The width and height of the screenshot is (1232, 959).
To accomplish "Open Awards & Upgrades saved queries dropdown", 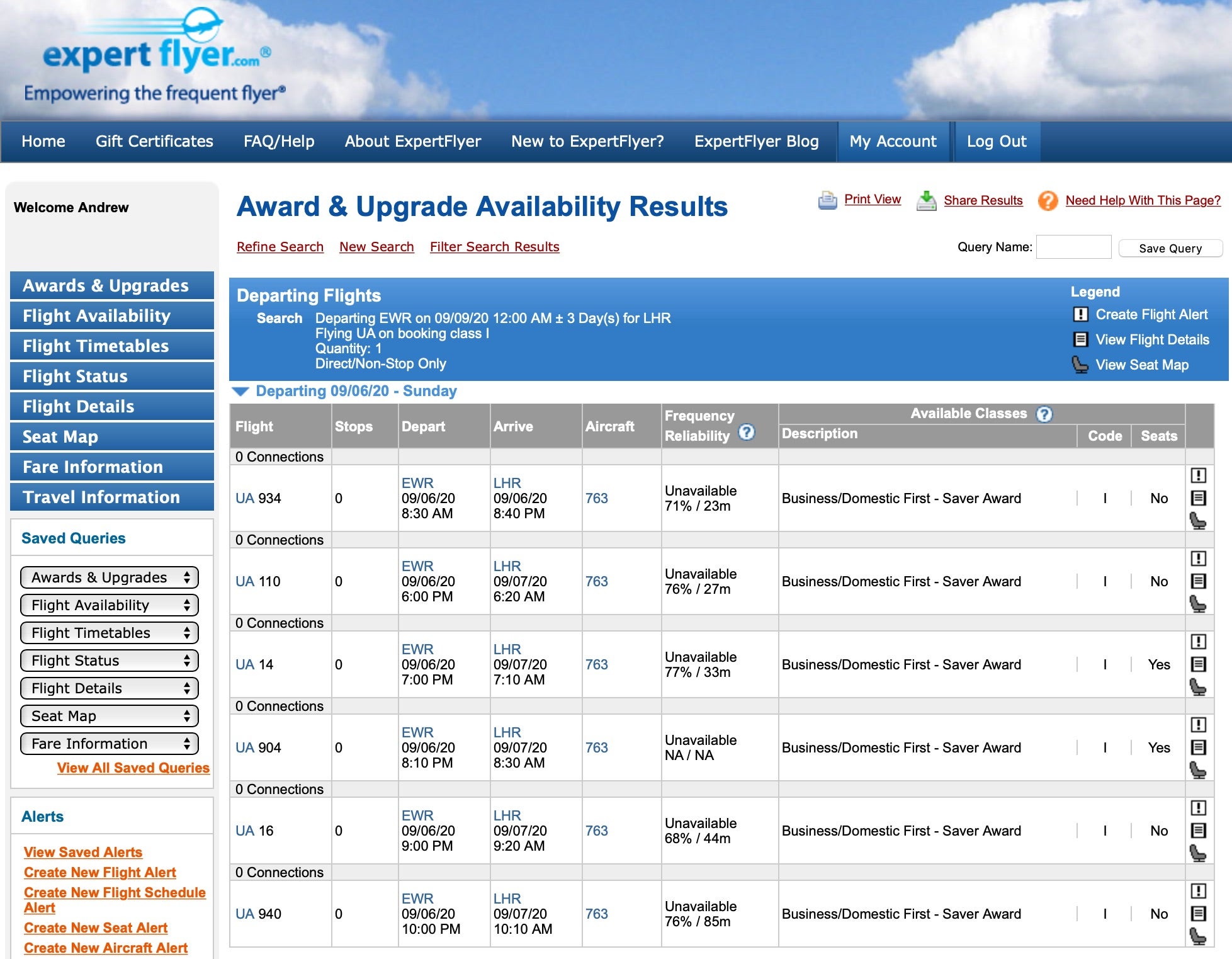I will tap(110, 577).
